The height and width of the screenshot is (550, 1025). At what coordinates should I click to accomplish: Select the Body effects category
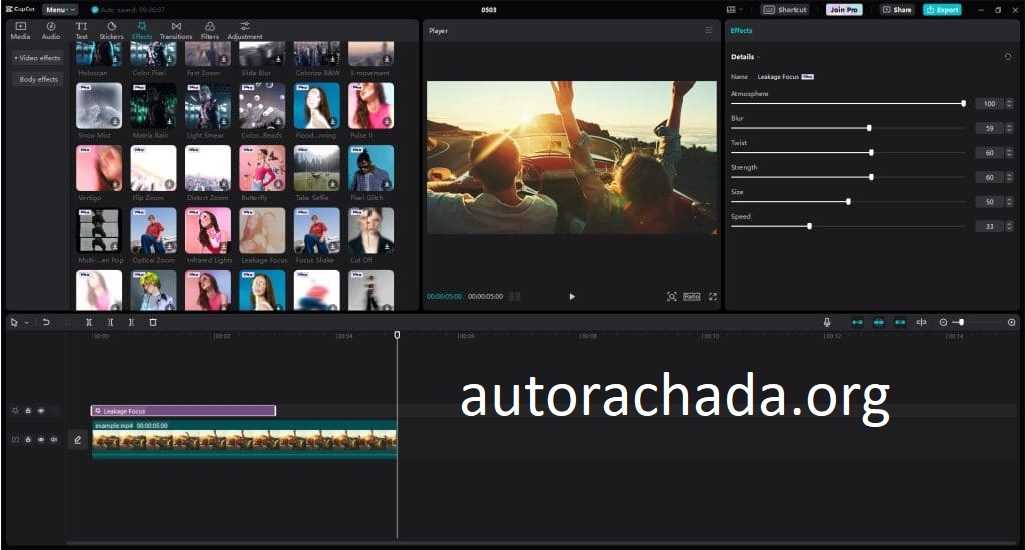click(x=39, y=79)
